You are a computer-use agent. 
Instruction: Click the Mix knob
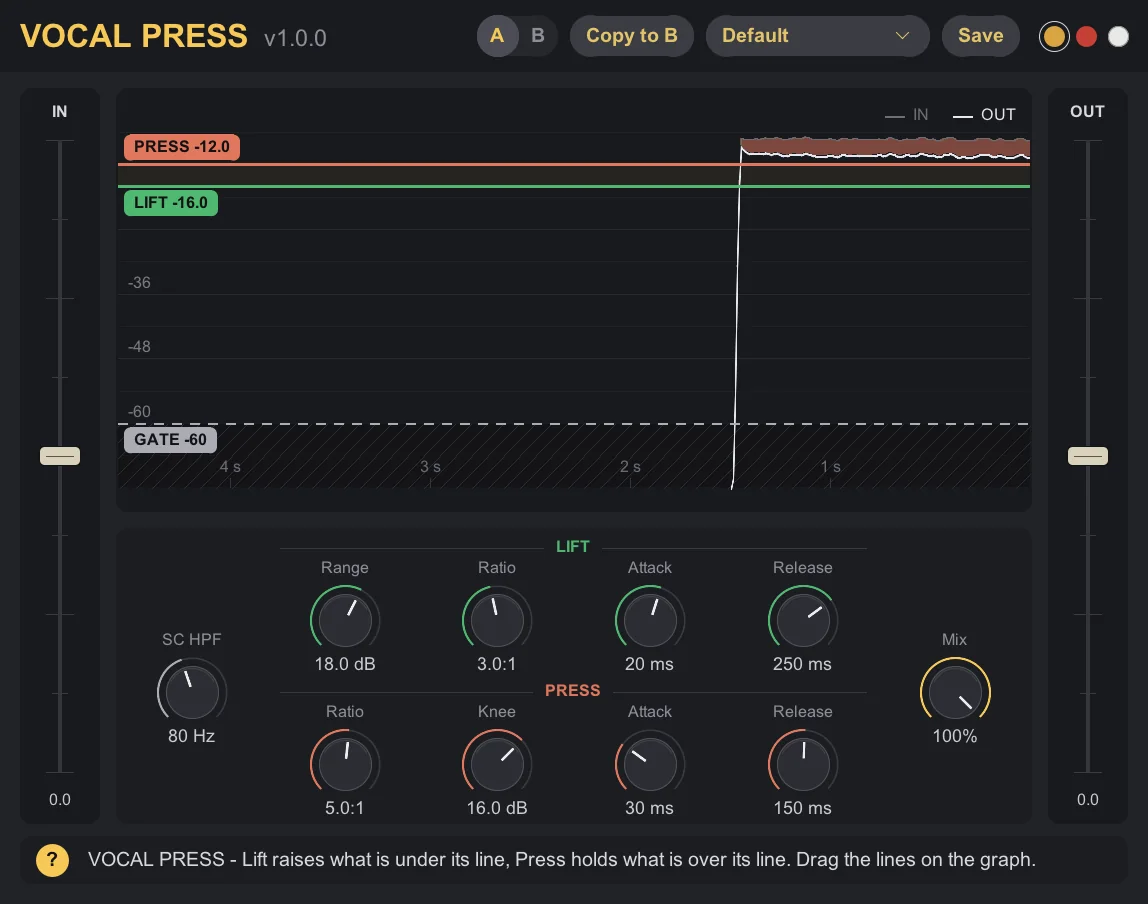point(955,692)
